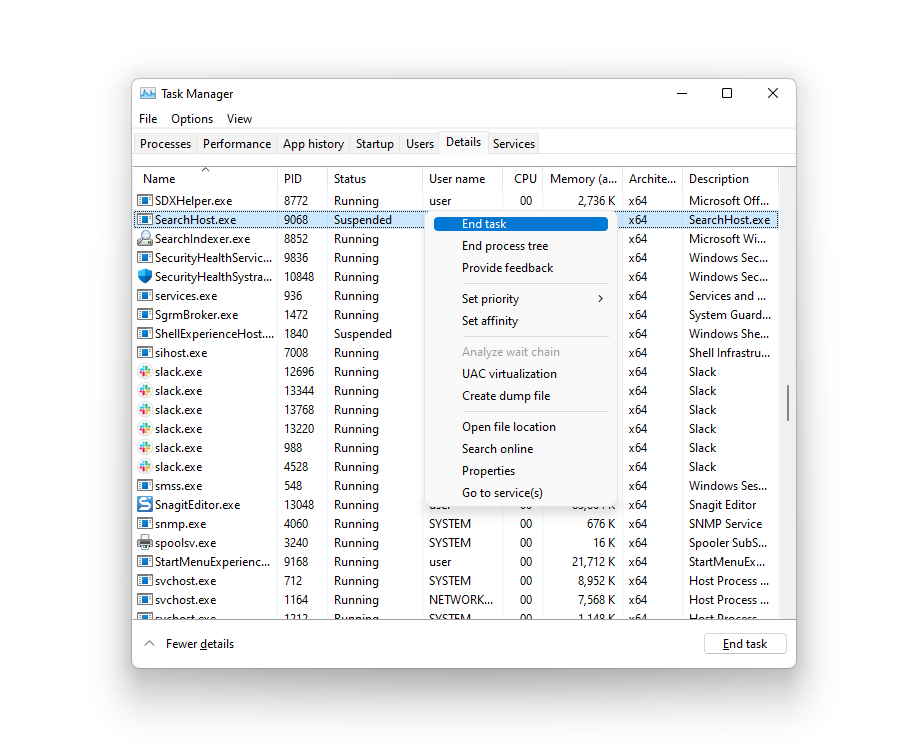Click Slack icon for PID 12696

[x=144, y=372]
